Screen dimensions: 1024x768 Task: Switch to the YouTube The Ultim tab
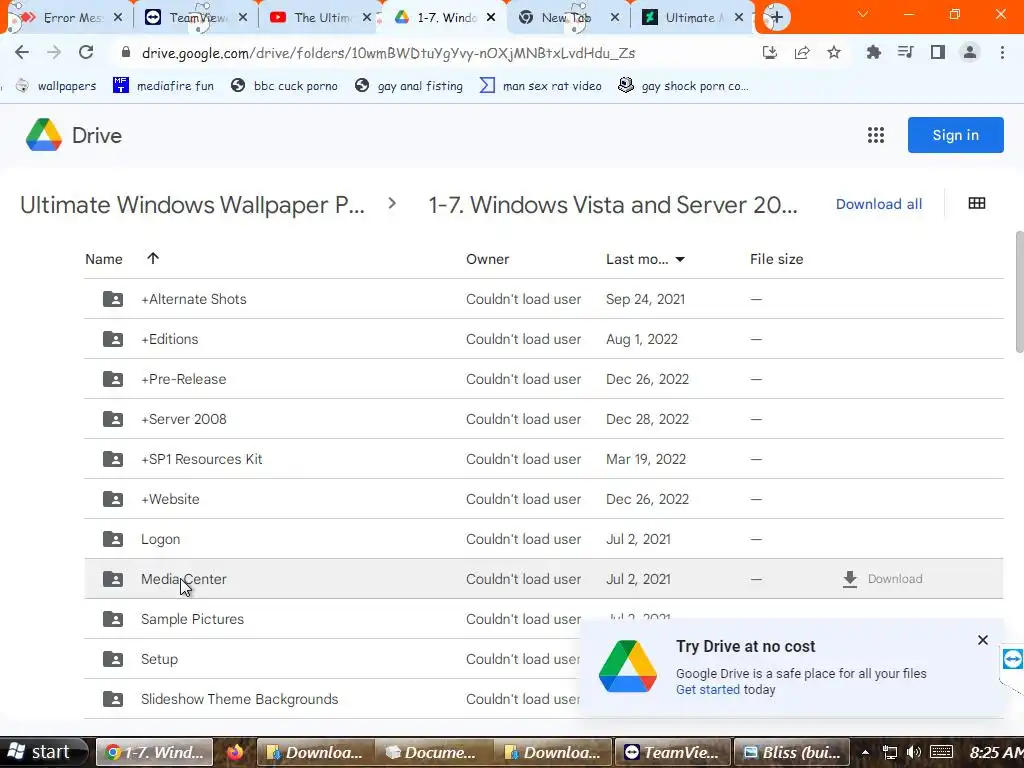(x=321, y=18)
